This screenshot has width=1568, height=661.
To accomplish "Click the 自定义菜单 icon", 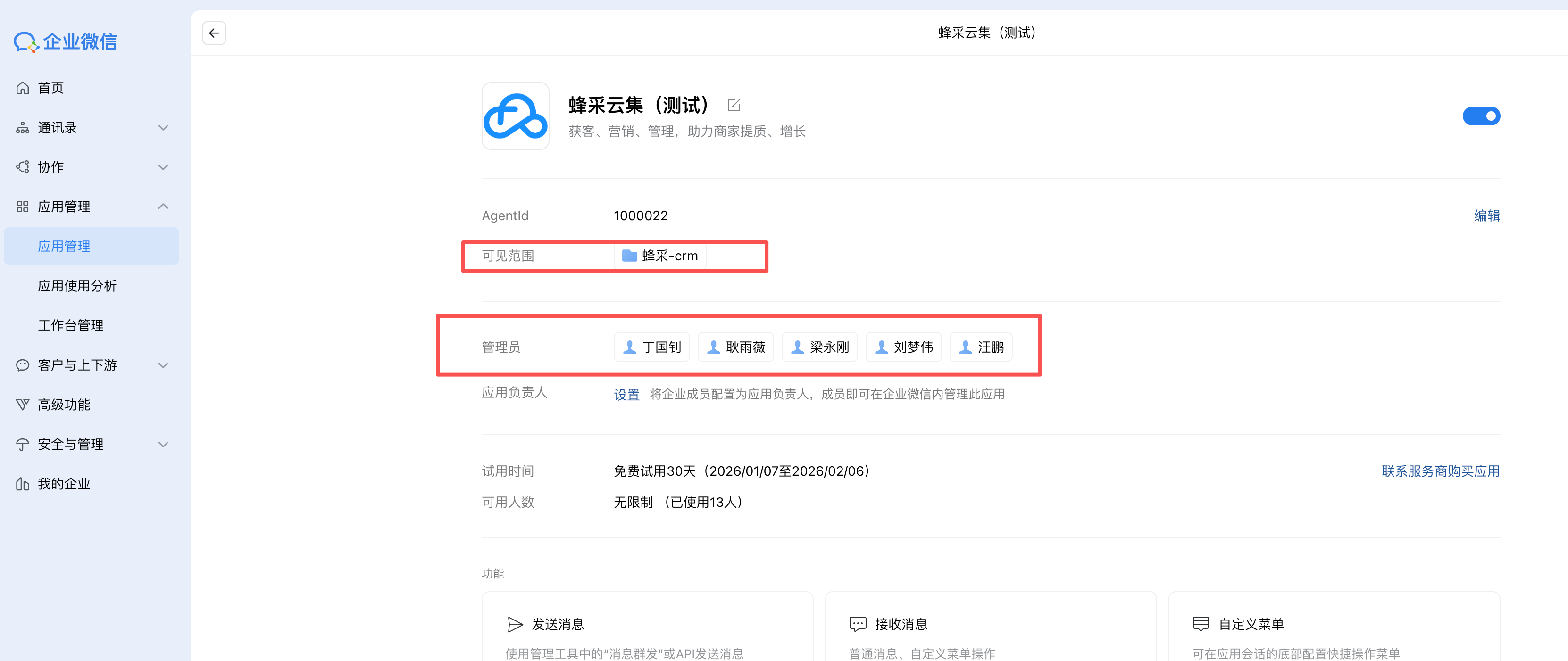I will tap(1201, 624).
